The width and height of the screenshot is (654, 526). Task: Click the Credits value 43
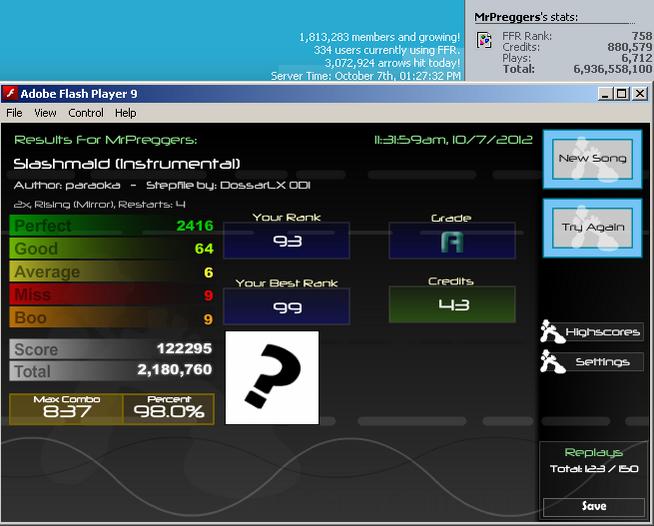click(x=453, y=305)
